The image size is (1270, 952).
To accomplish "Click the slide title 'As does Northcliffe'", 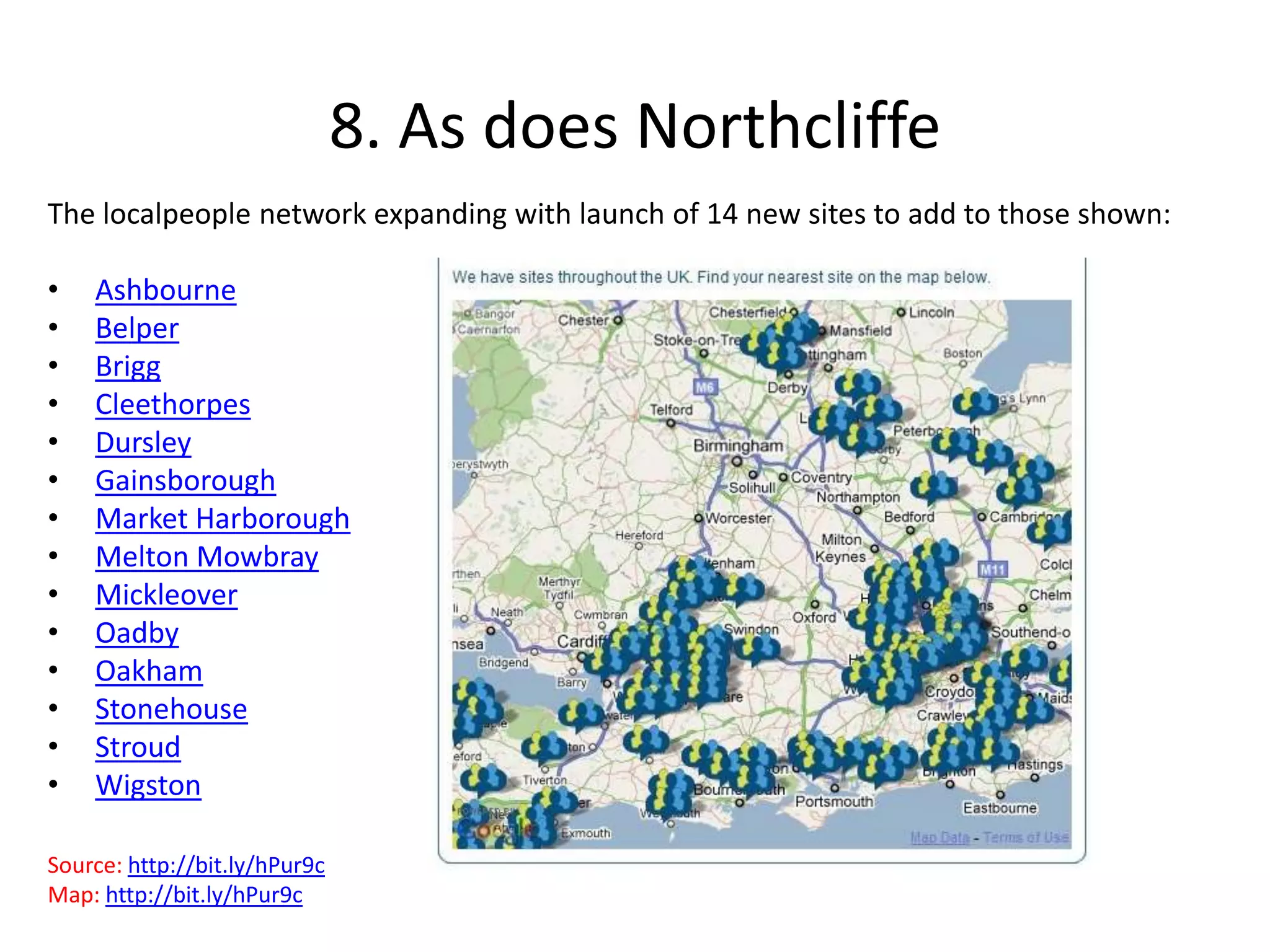I will click(635, 126).
